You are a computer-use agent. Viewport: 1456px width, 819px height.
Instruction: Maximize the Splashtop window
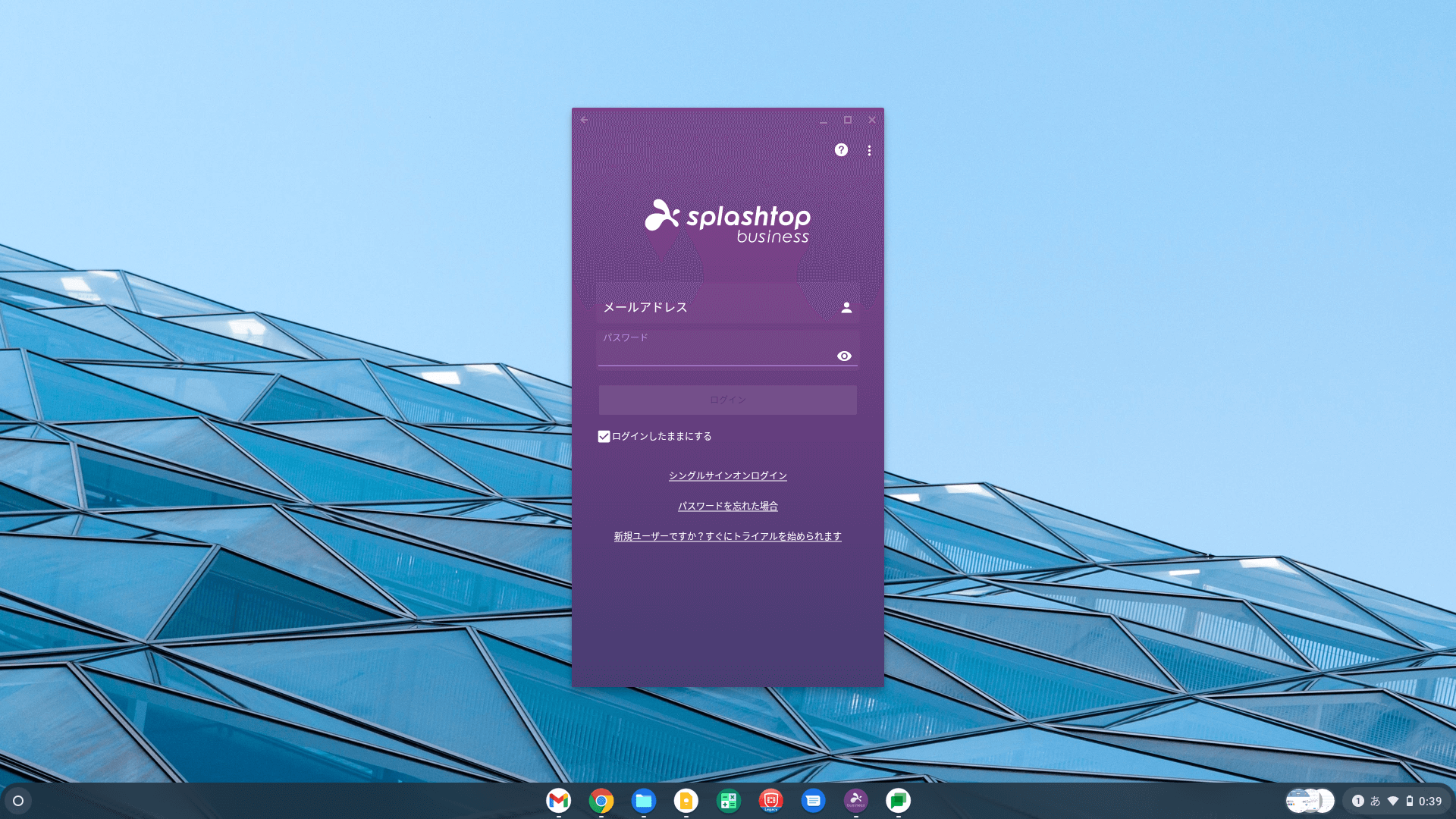tap(848, 120)
